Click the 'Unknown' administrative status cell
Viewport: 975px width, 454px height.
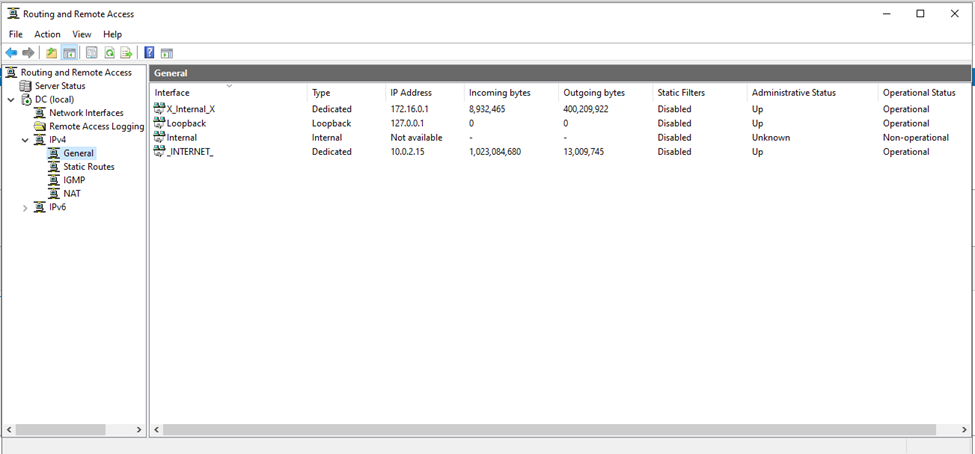pos(771,137)
